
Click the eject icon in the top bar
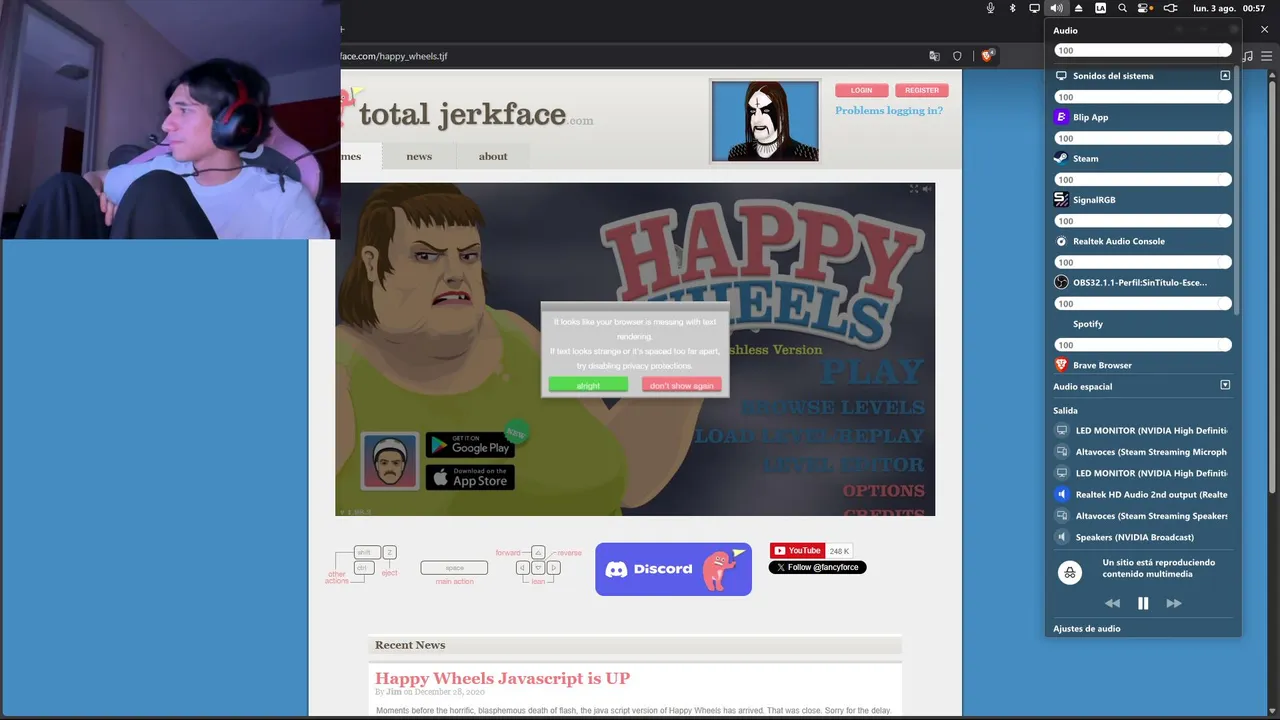coord(1078,8)
